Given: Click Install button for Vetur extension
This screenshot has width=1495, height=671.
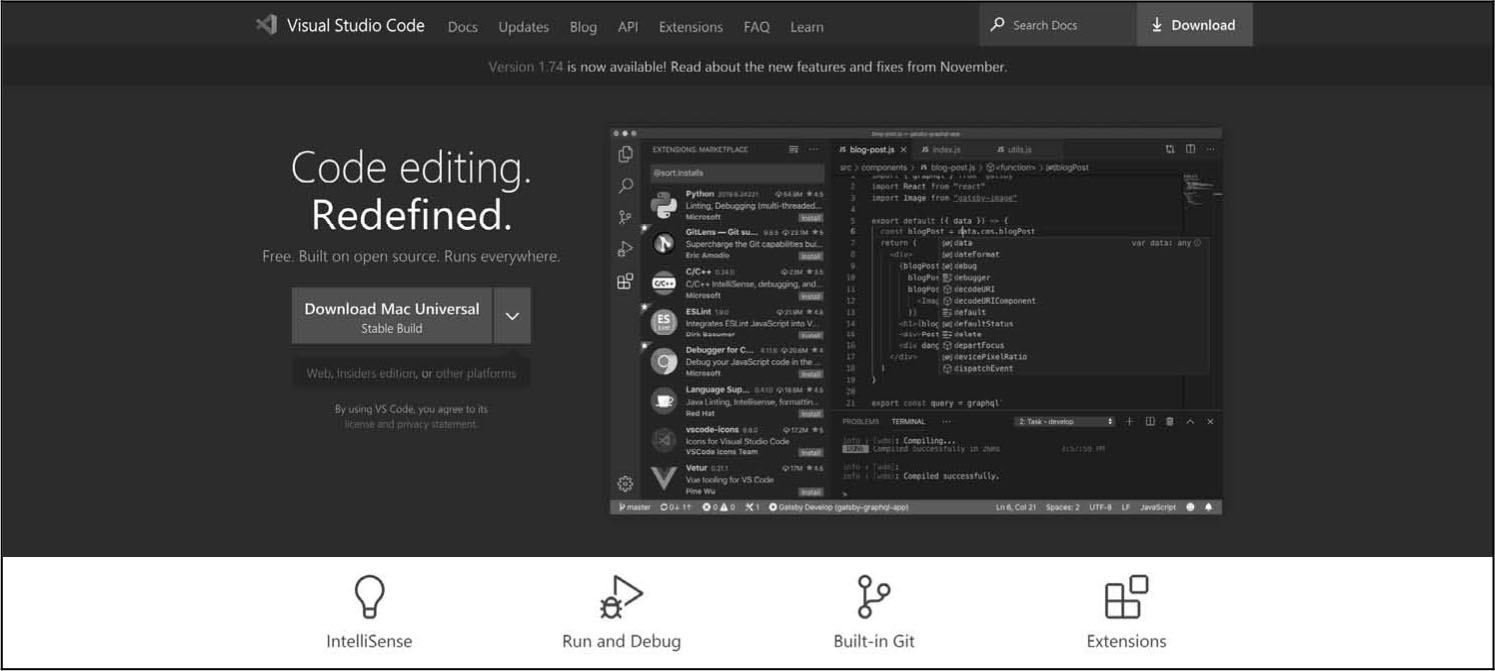Looking at the screenshot, I should pyautogui.click(x=810, y=492).
